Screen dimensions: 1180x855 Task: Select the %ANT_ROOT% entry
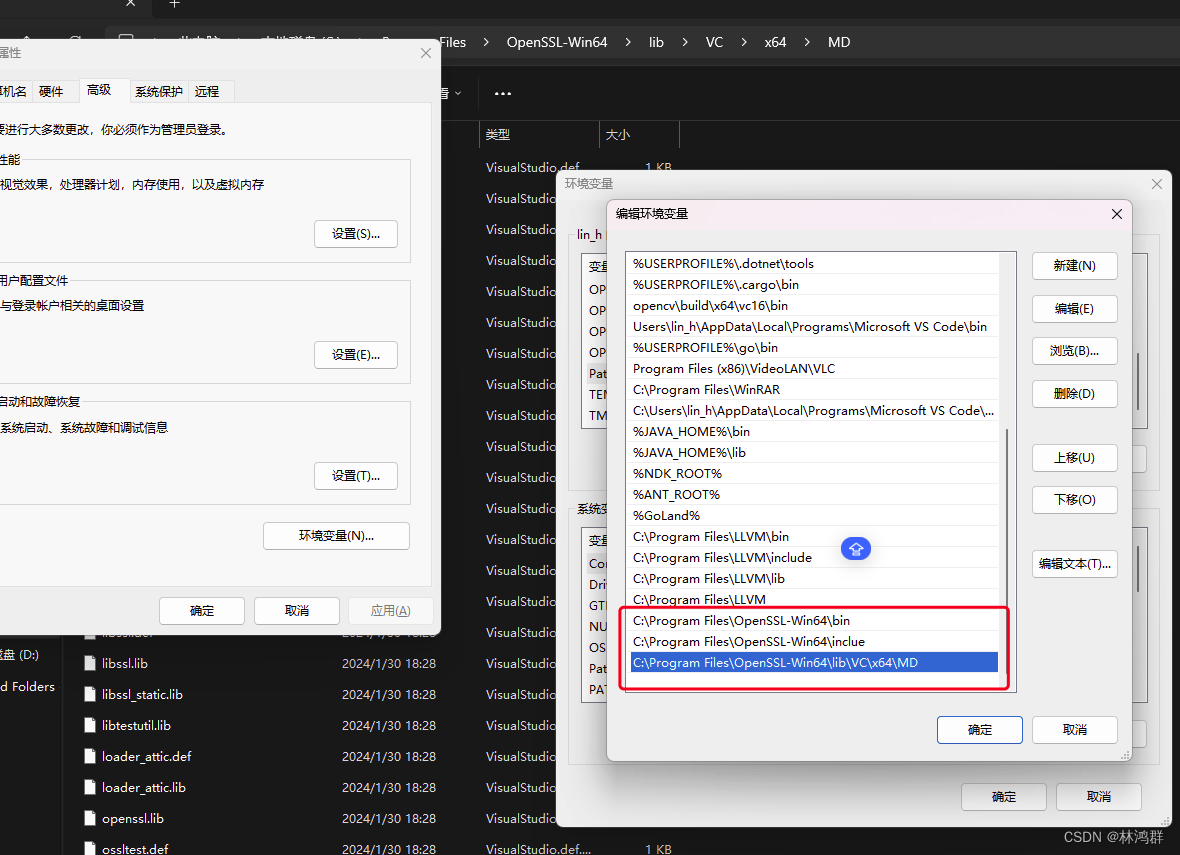[814, 495]
